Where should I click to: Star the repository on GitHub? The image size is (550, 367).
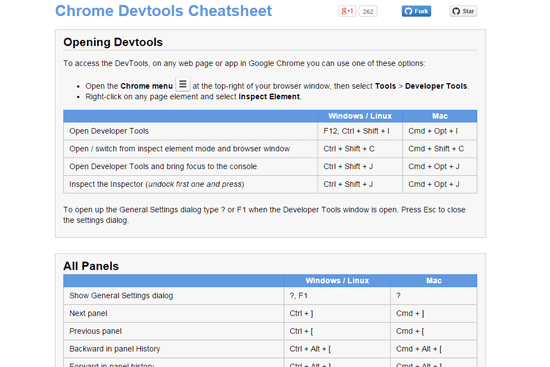[x=463, y=11]
